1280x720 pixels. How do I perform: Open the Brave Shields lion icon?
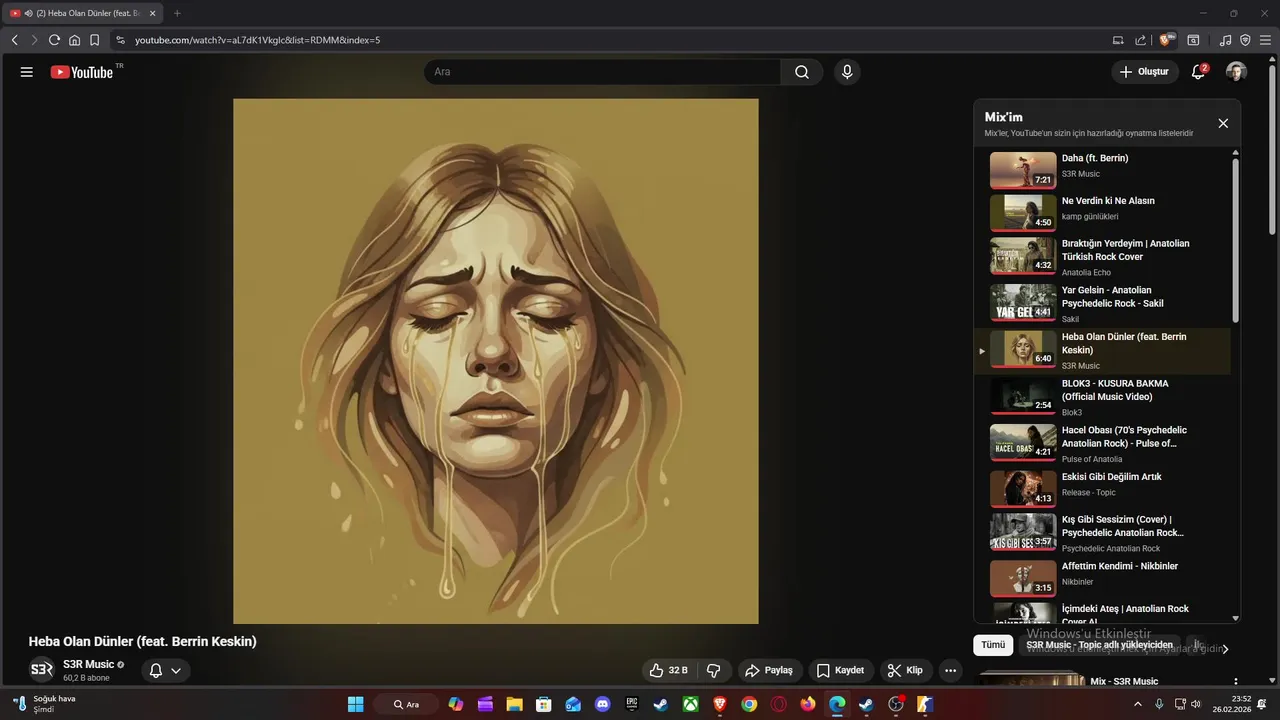click(1166, 40)
